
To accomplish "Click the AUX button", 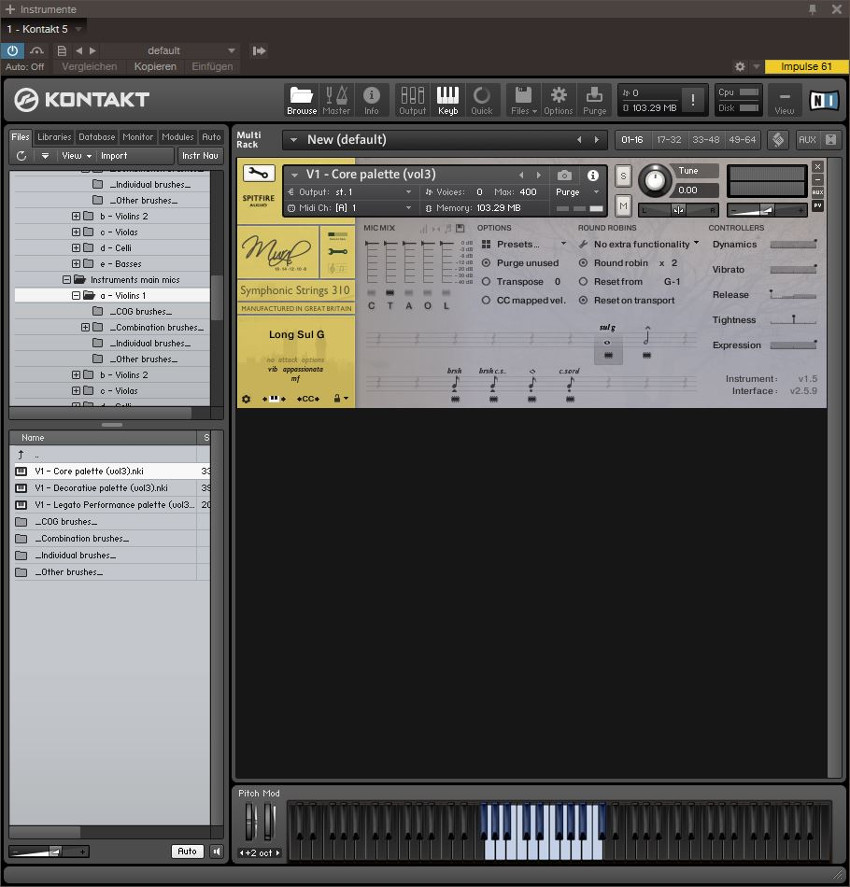I will click(x=807, y=140).
